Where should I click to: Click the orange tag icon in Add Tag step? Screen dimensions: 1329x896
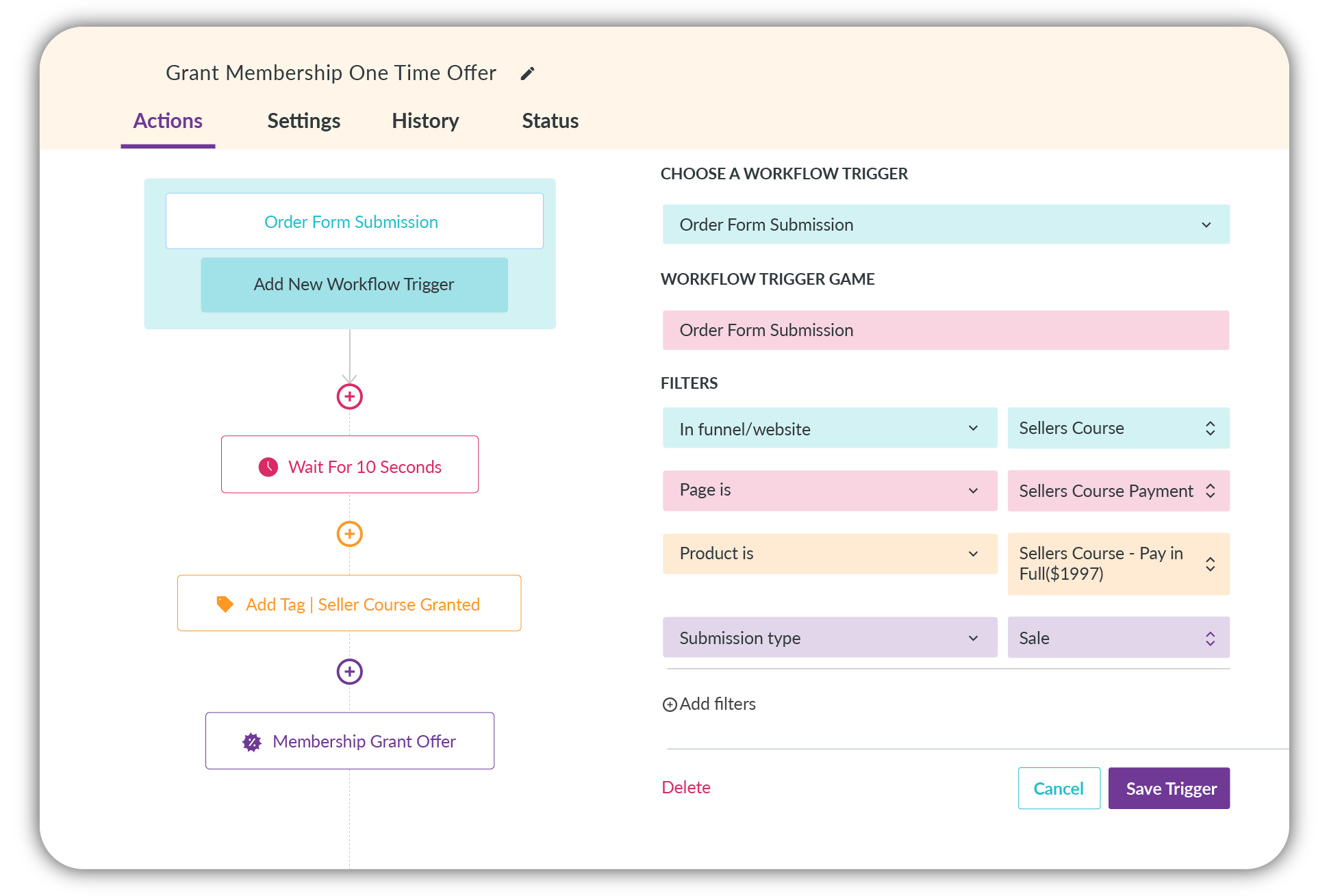[225, 604]
